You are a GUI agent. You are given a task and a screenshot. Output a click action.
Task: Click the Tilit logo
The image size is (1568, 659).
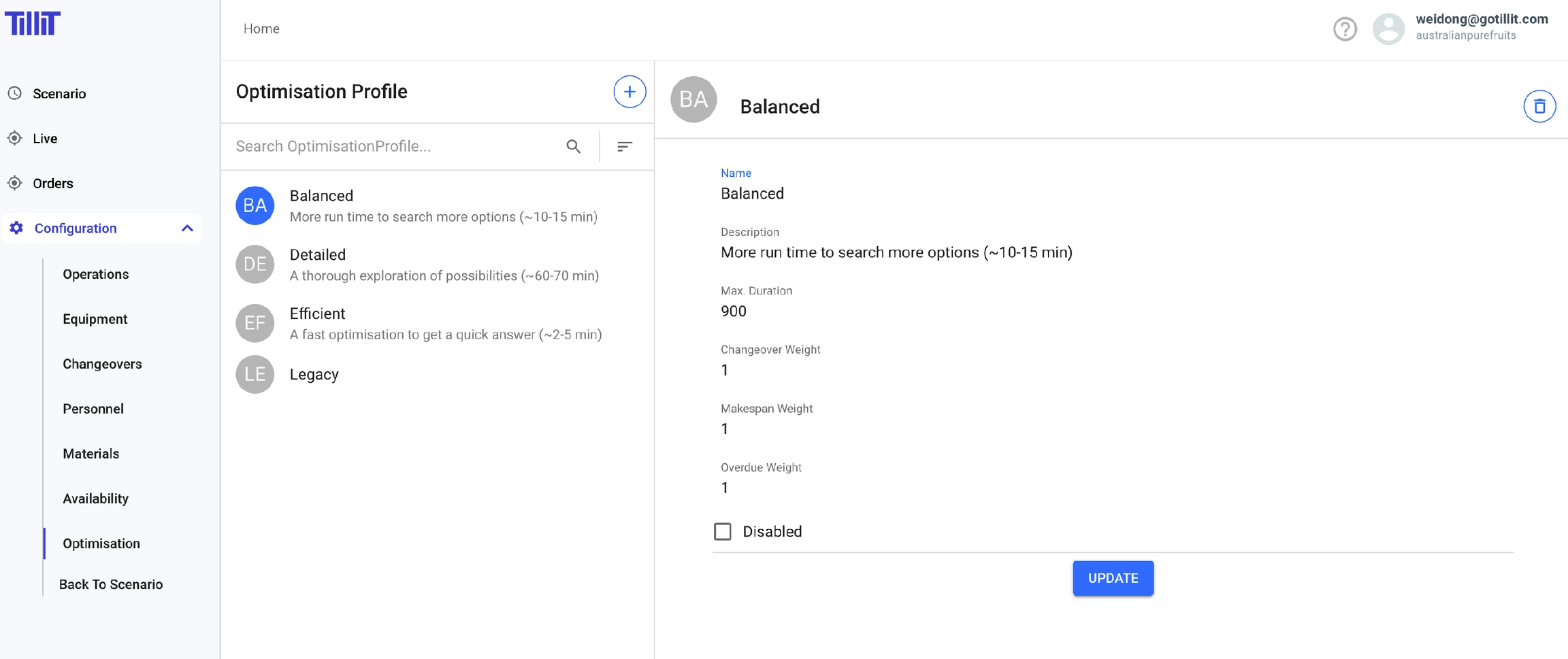tap(33, 24)
